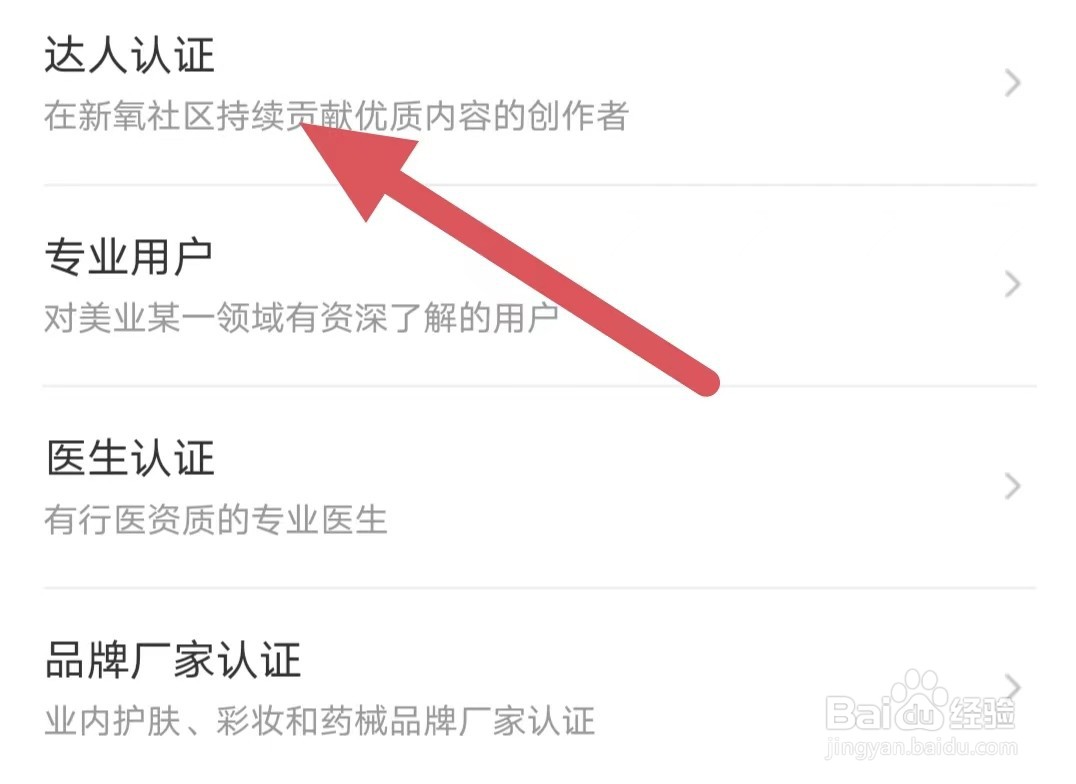Screen dimensions: 1076x784
Task: Click description 对美业某一领域有资深了解的用户
Action: [301, 318]
